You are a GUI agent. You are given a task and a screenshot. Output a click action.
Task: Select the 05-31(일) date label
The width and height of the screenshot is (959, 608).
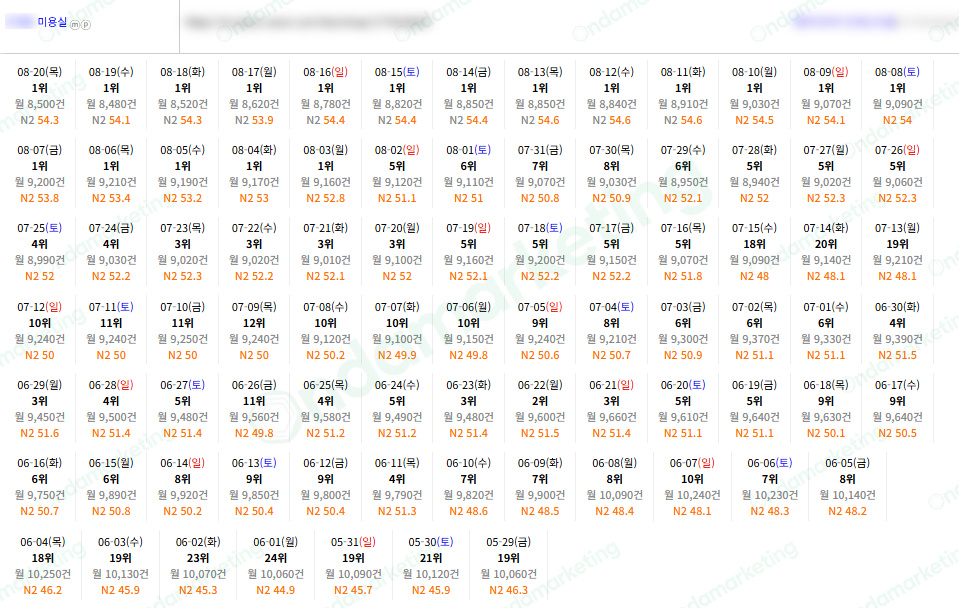pyautogui.click(x=354, y=542)
